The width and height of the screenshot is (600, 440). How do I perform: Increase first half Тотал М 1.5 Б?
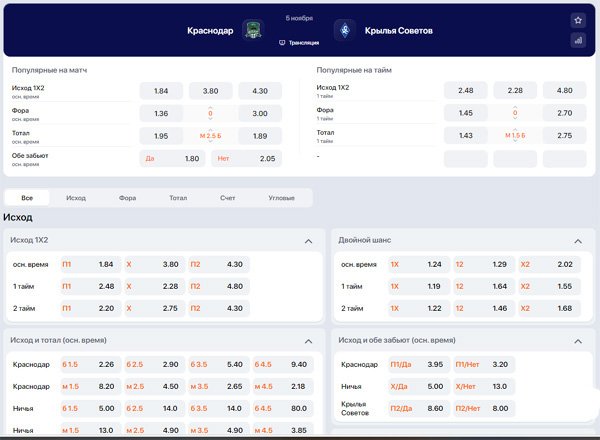pyautogui.click(x=515, y=130)
